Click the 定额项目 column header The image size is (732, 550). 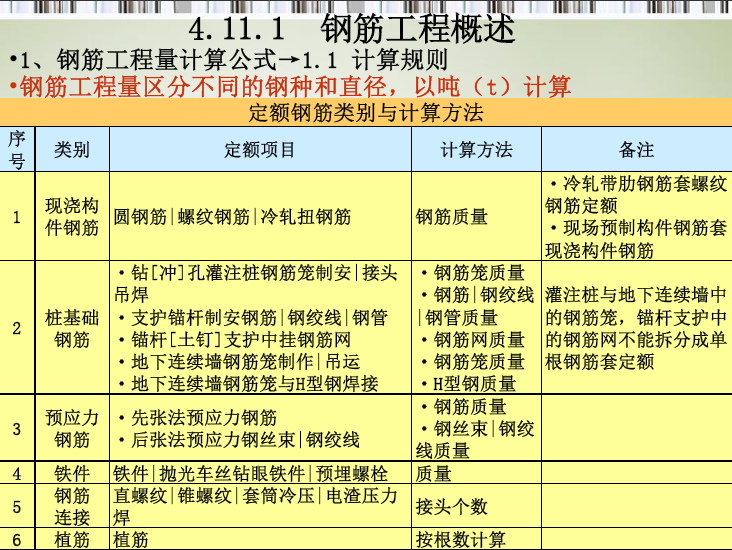tap(259, 150)
